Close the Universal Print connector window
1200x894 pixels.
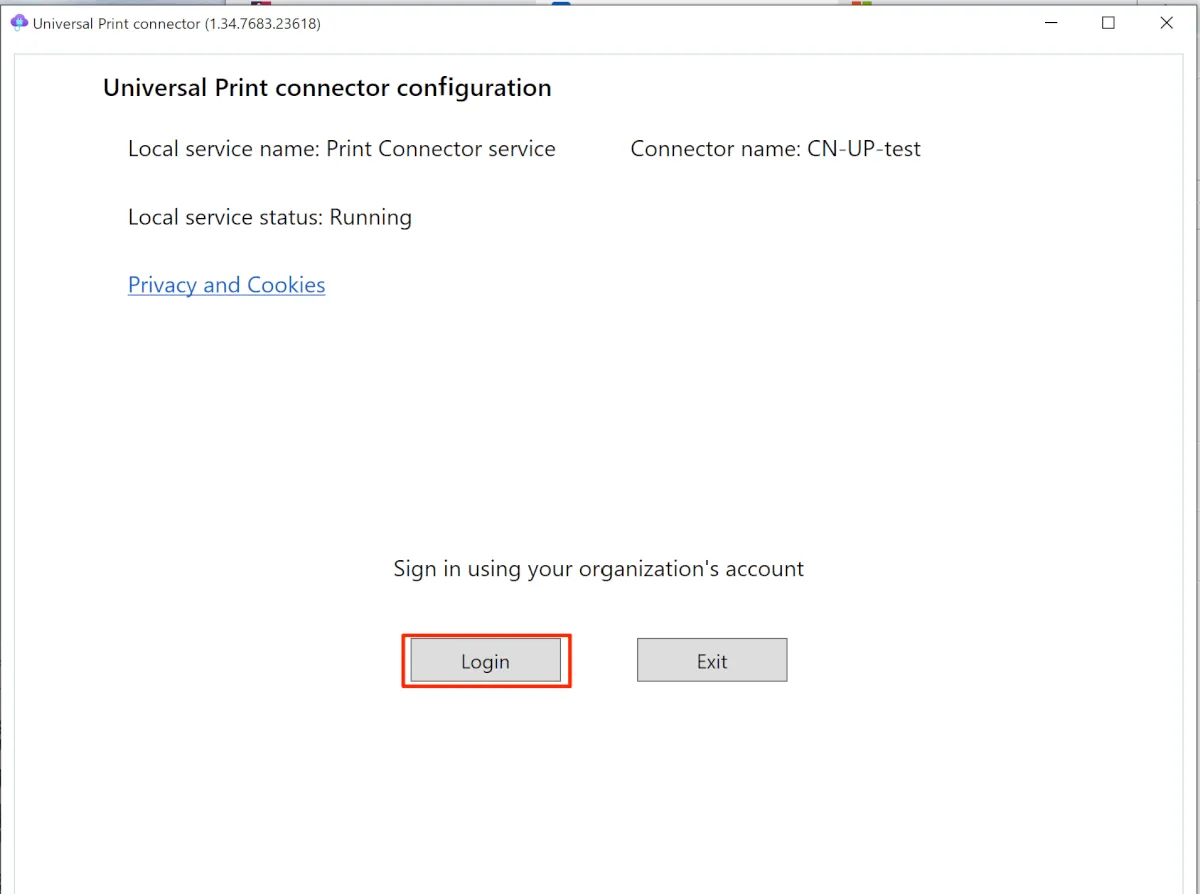coord(1166,23)
